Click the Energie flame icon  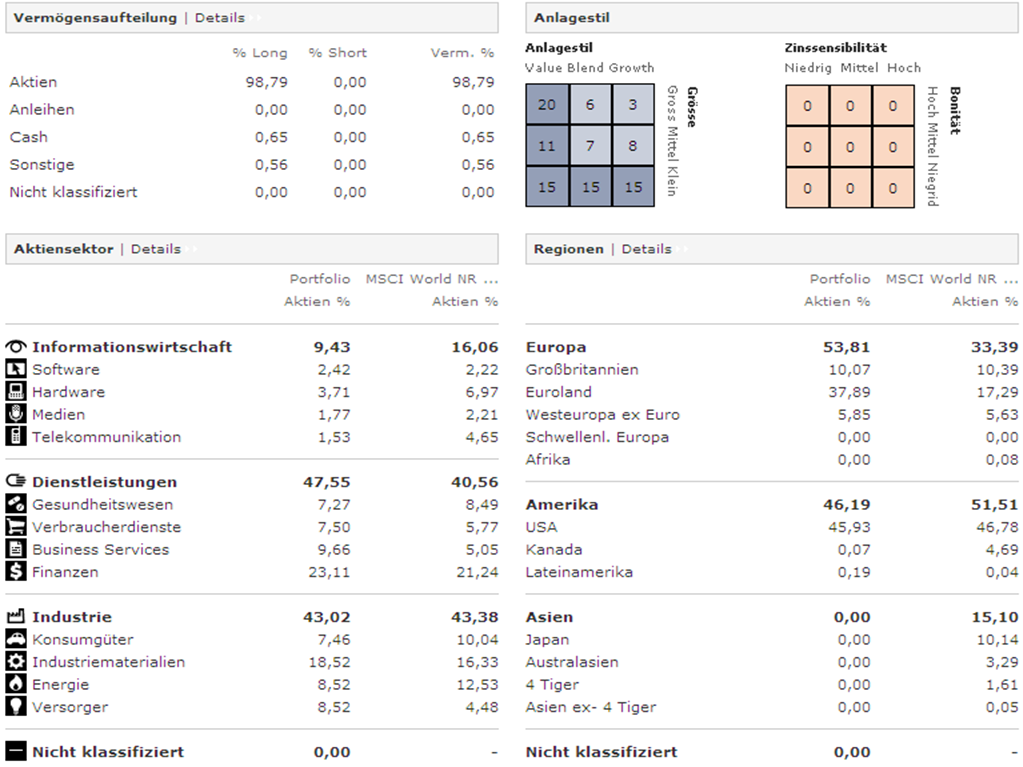[x=16, y=685]
